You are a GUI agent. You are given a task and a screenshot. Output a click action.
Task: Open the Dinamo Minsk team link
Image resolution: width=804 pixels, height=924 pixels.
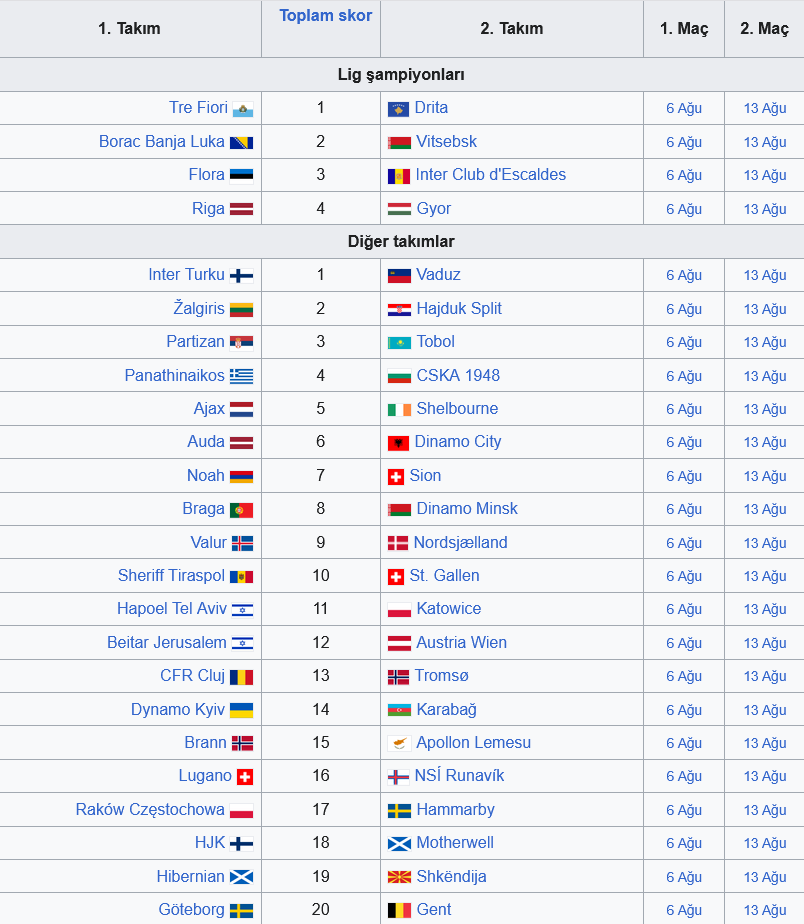467,509
